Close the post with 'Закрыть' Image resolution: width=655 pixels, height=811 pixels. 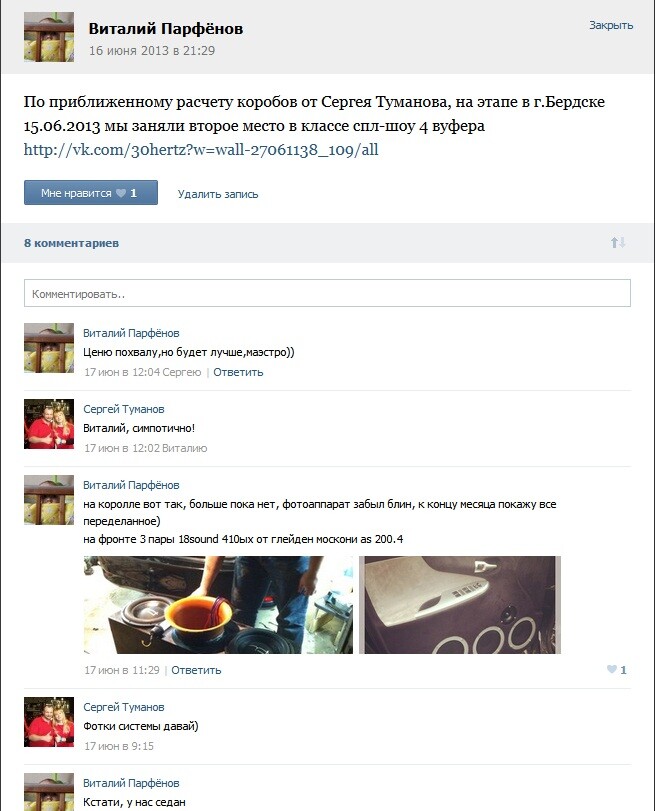tap(611, 25)
